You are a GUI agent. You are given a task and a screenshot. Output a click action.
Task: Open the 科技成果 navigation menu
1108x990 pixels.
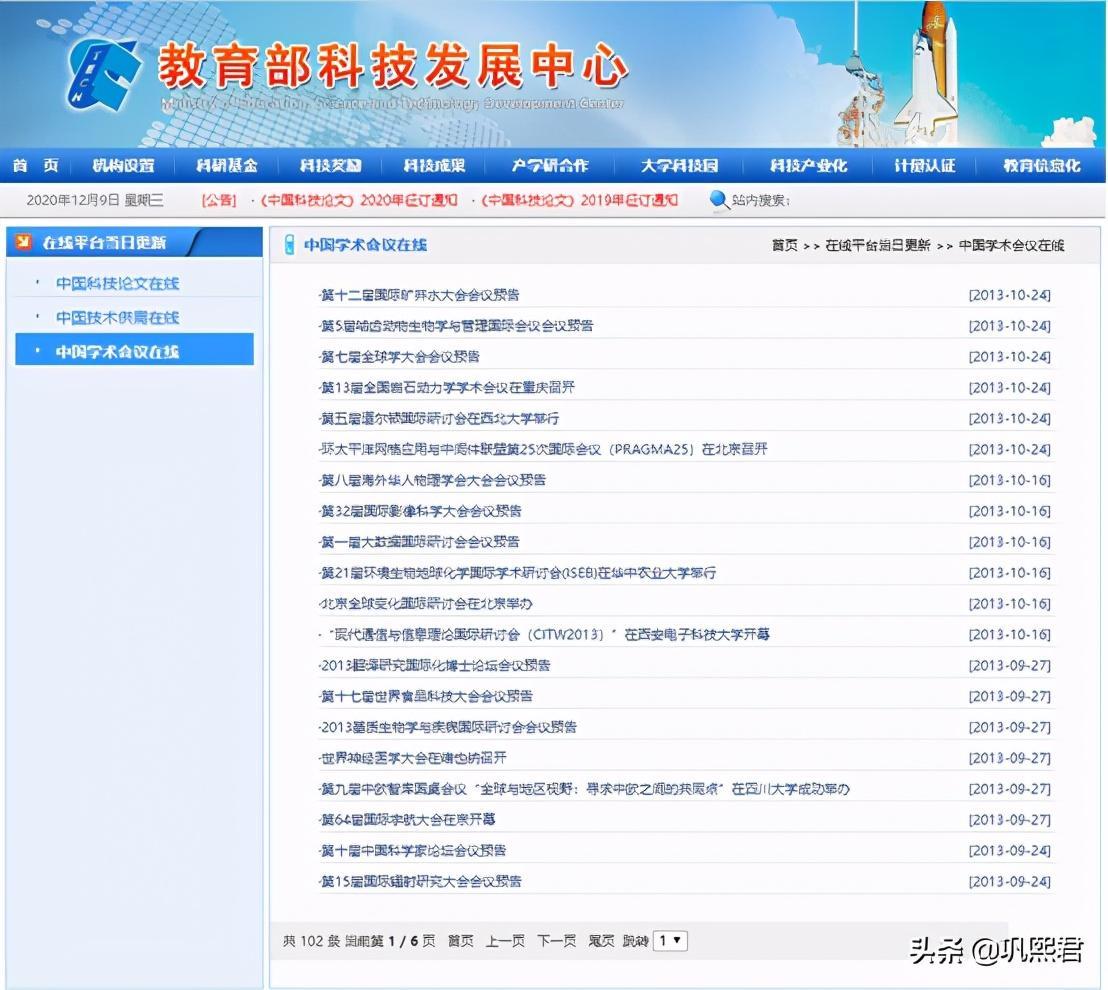point(435,165)
